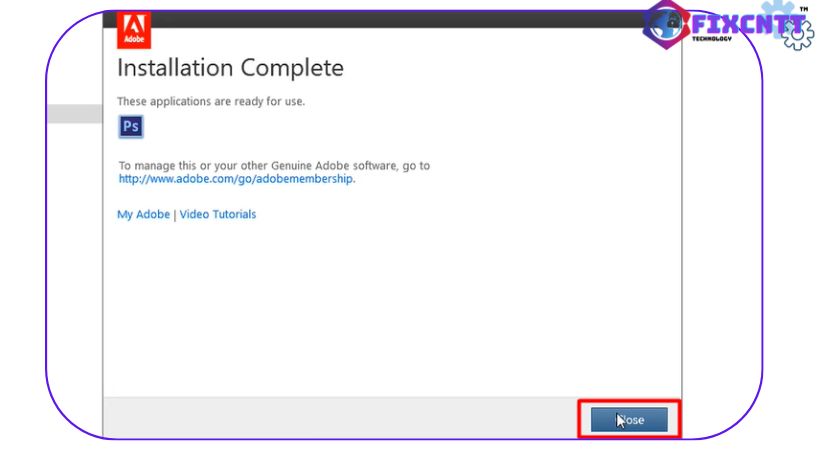
Task: Click the 'These applications are ready for use.' text
Action: click(211, 102)
